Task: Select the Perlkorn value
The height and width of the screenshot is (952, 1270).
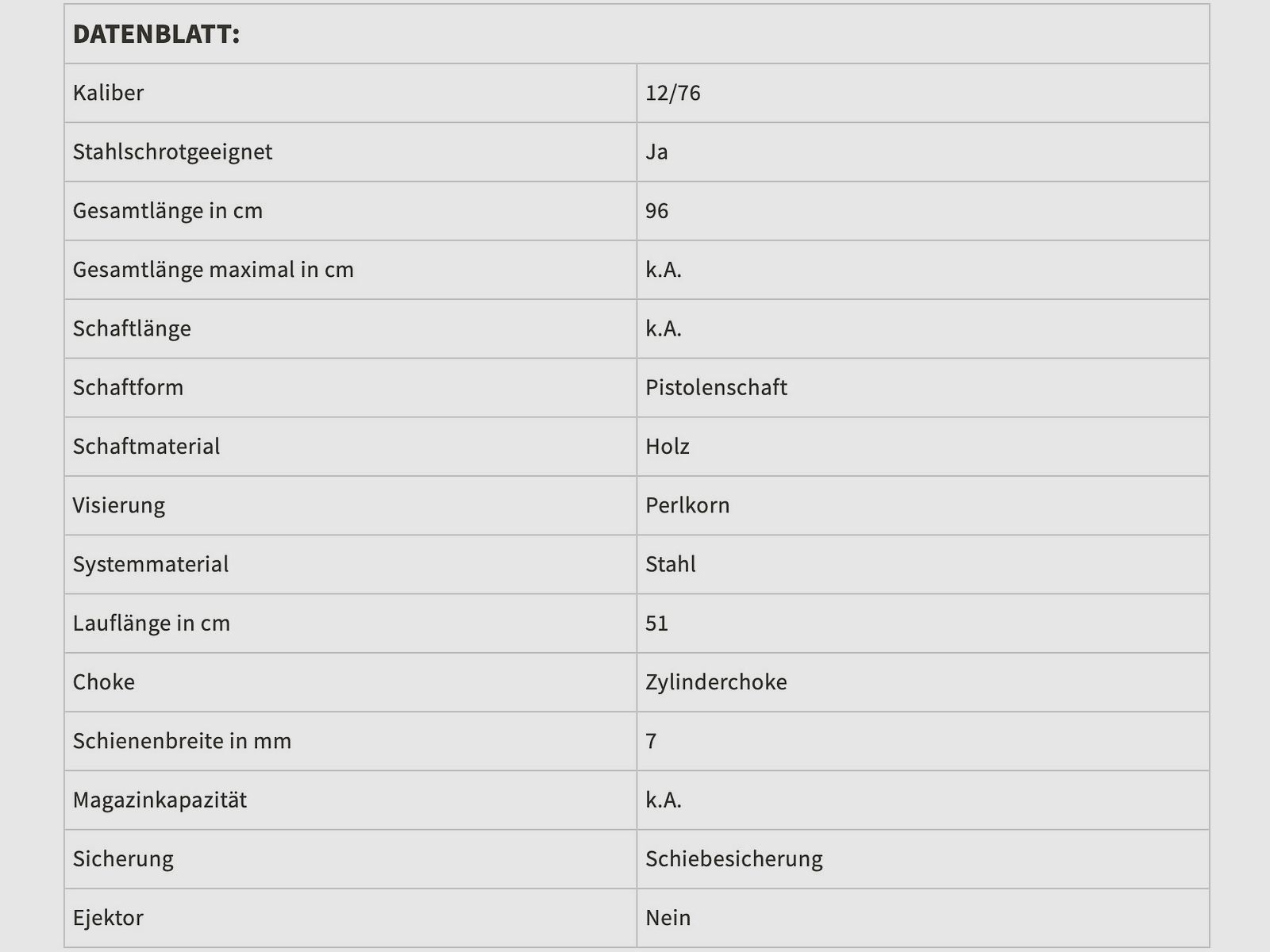Action: (x=687, y=505)
